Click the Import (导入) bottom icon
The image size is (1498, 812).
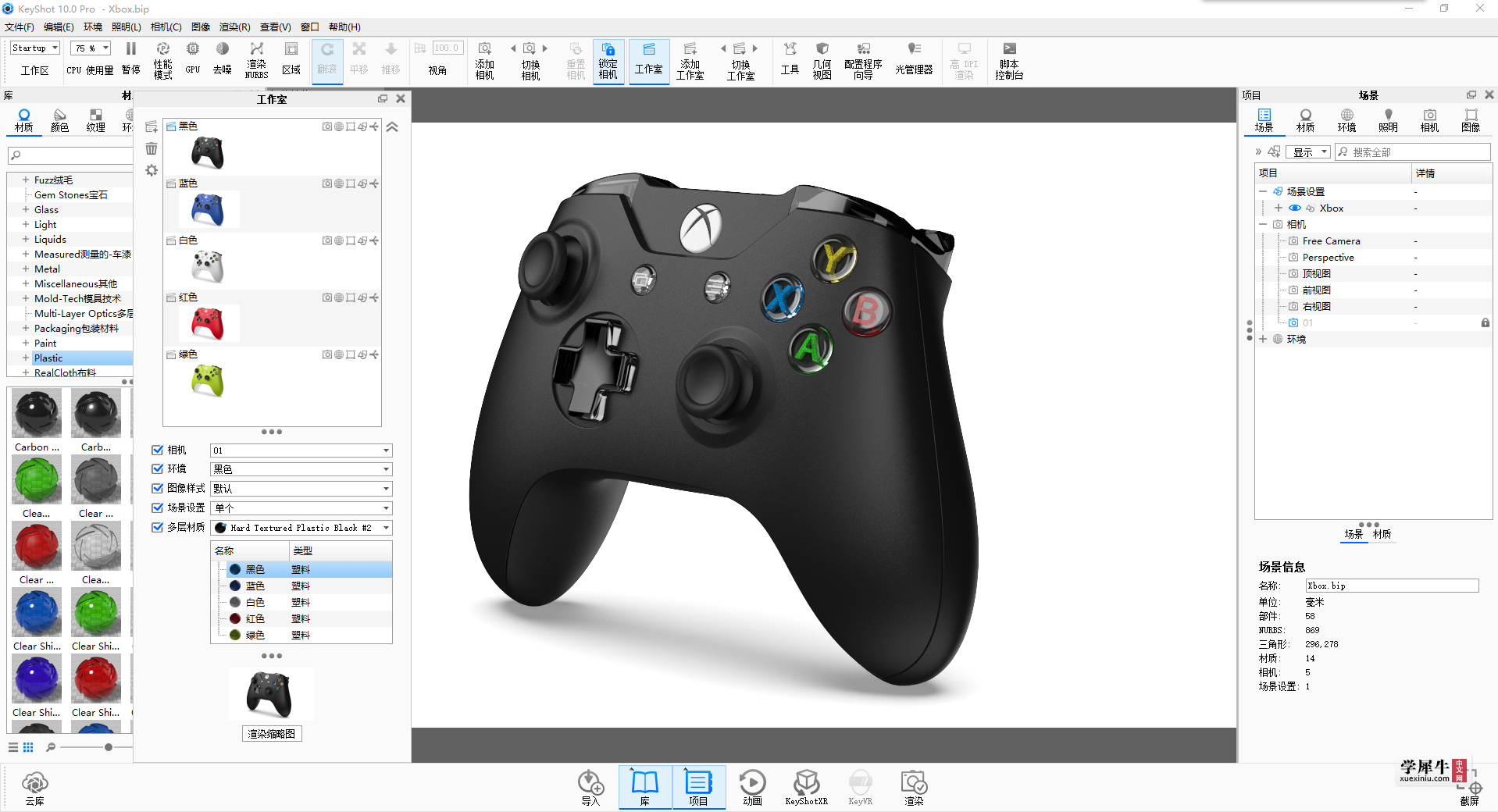click(590, 787)
